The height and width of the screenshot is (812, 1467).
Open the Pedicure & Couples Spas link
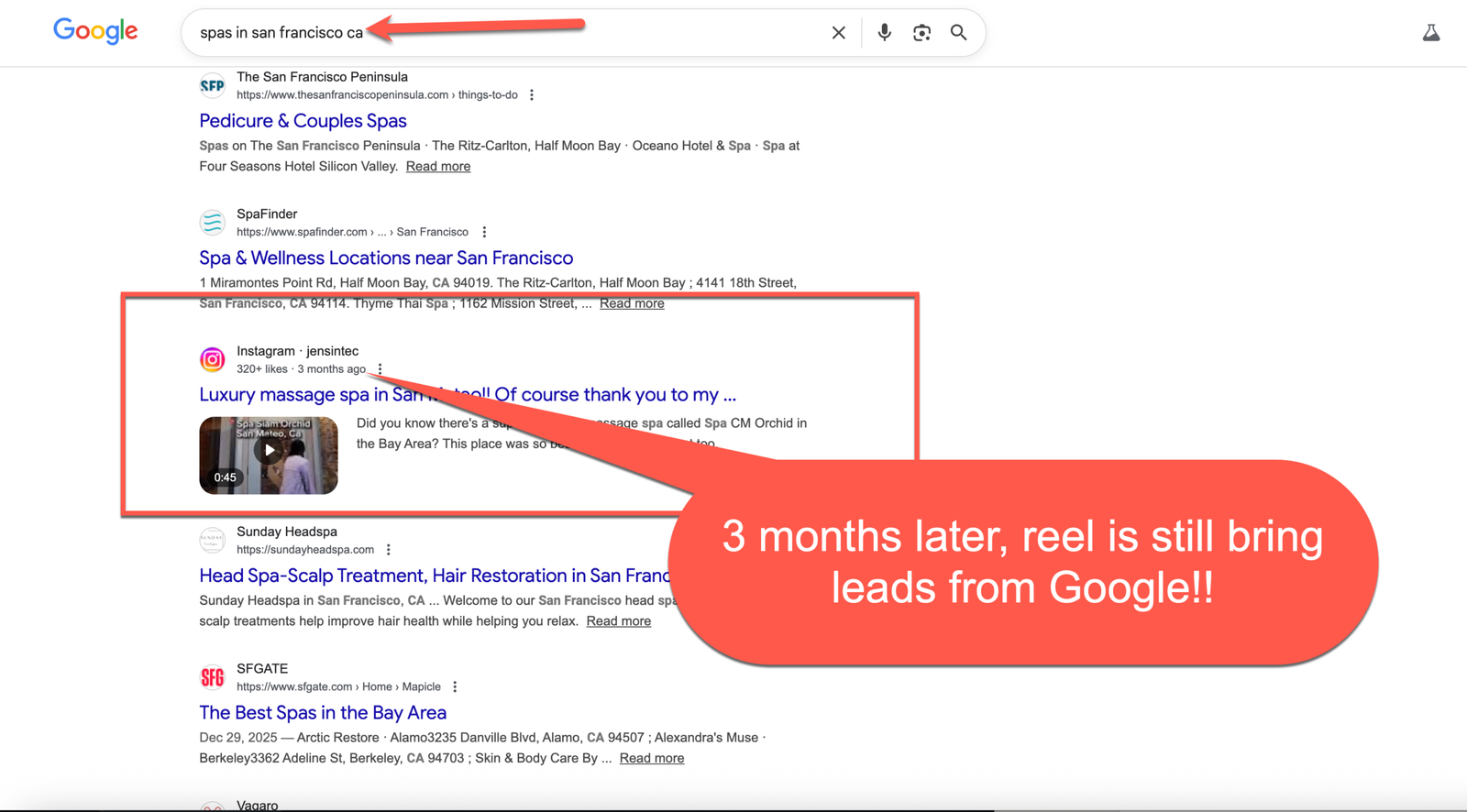(303, 121)
